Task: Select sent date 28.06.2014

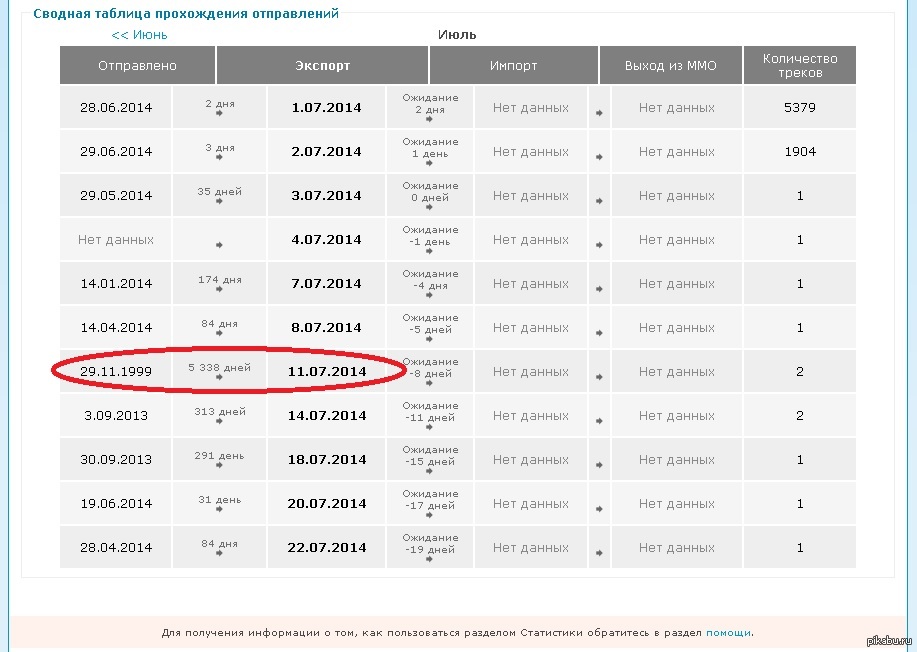Action: tap(116, 108)
